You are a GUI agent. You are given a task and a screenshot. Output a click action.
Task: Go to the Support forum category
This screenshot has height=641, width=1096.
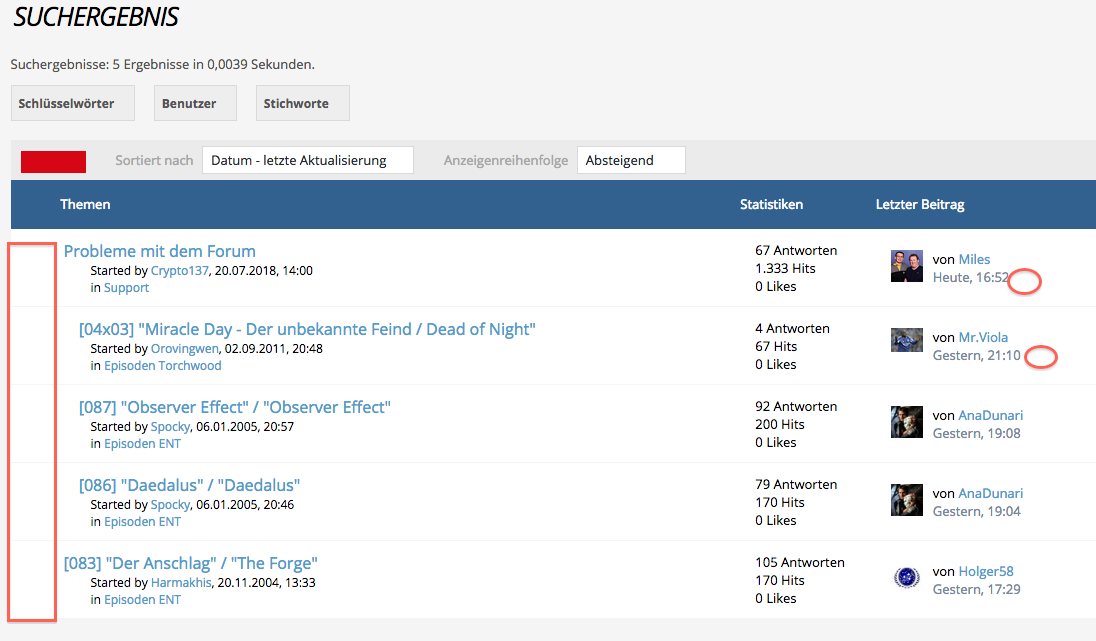(126, 288)
